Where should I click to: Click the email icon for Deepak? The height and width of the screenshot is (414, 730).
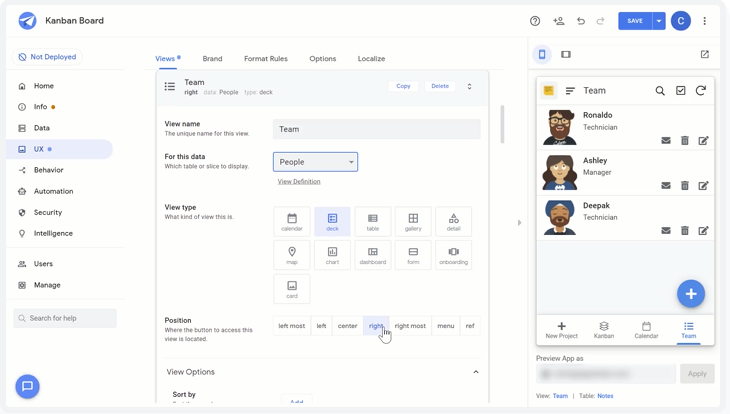(666, 231)
